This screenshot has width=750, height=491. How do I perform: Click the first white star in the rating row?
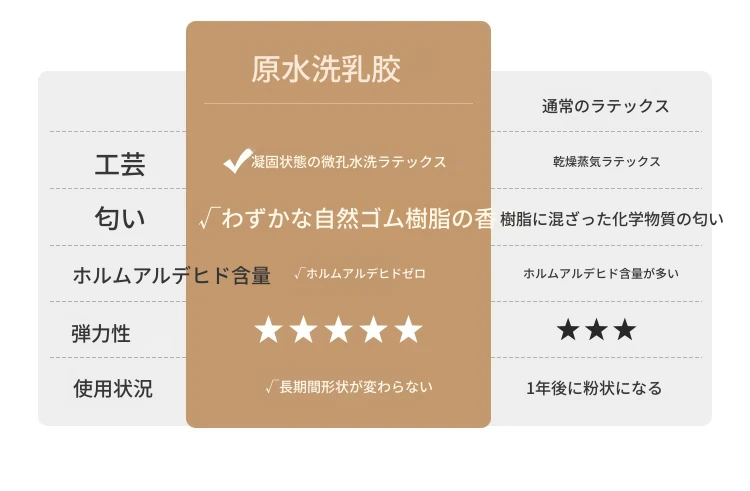point(268,329)
